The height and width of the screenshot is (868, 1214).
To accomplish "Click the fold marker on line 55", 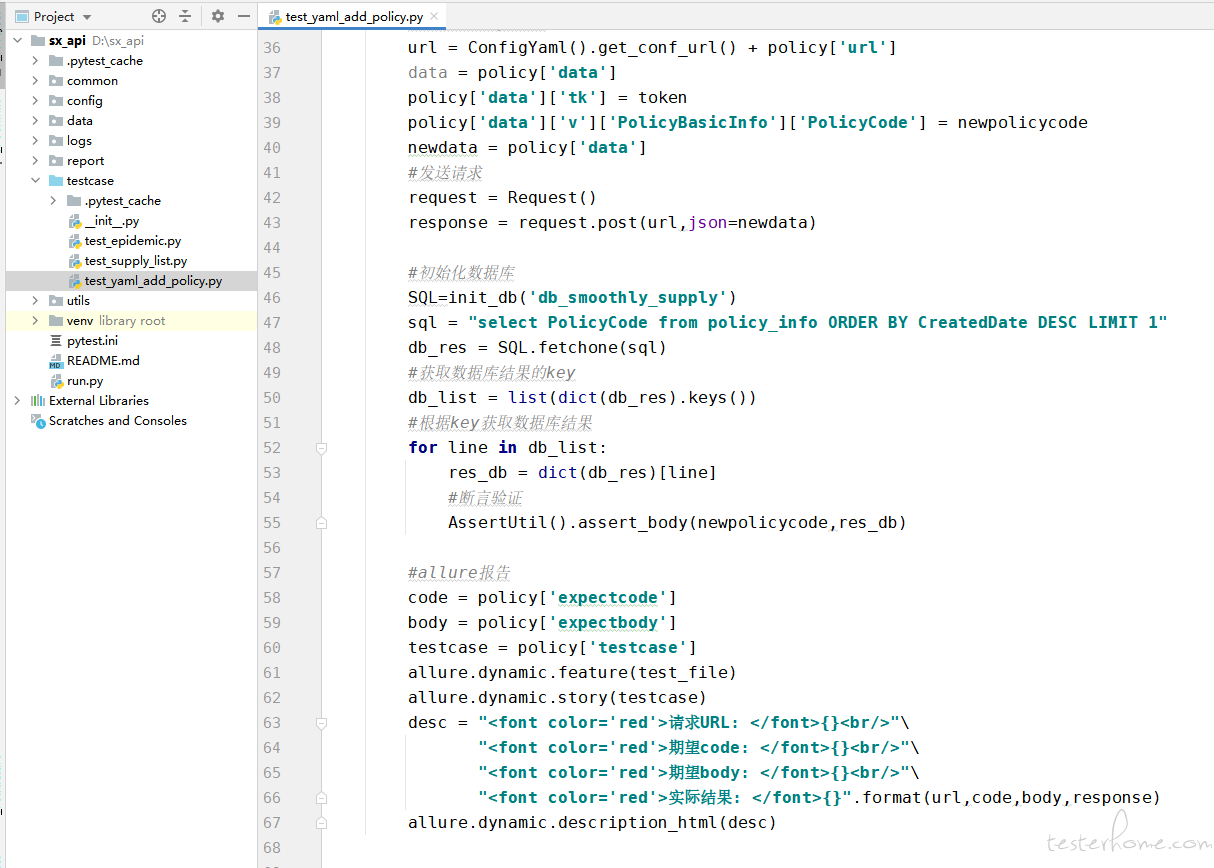I will tap(321, 523).
